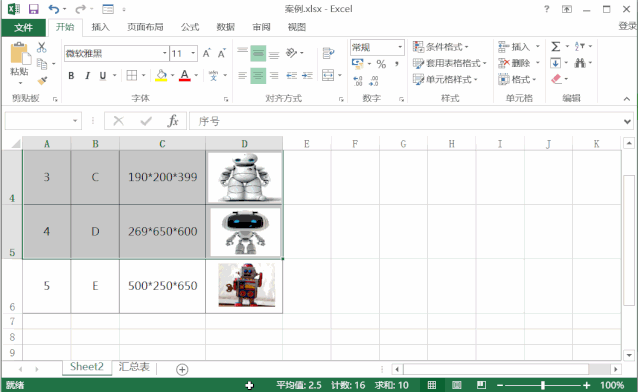Switch to Normal view in status bar
This screenshot has width=638, height=392.
click(432, 385)
